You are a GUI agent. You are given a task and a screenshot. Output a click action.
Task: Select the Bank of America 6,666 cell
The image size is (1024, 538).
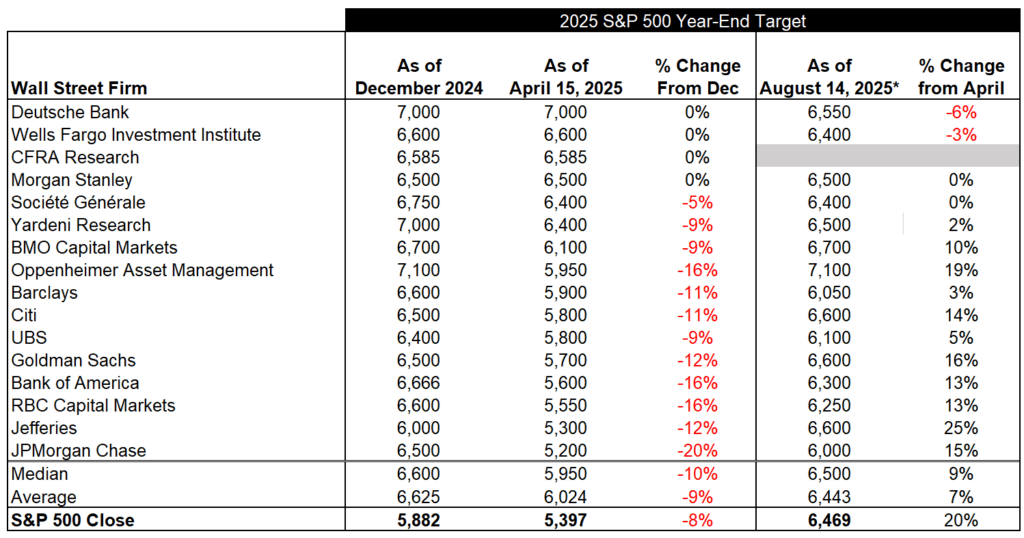[x=419, y=383]
